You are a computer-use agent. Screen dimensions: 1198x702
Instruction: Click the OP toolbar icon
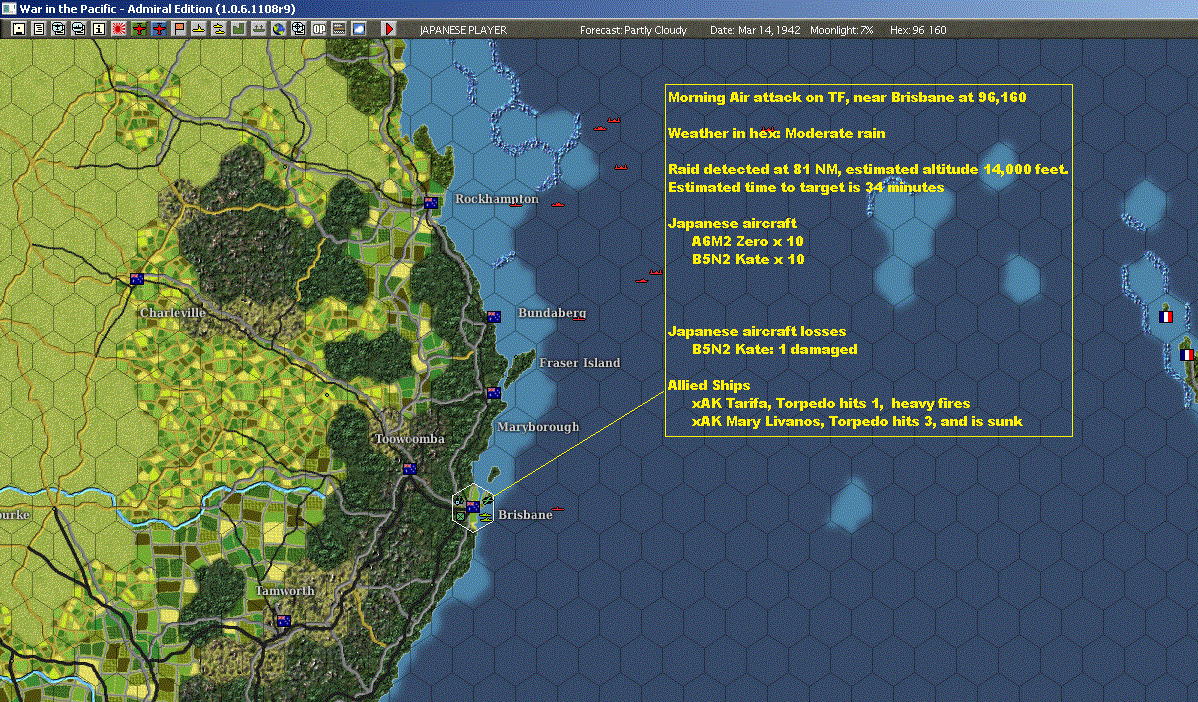click(x=319, y=29)
